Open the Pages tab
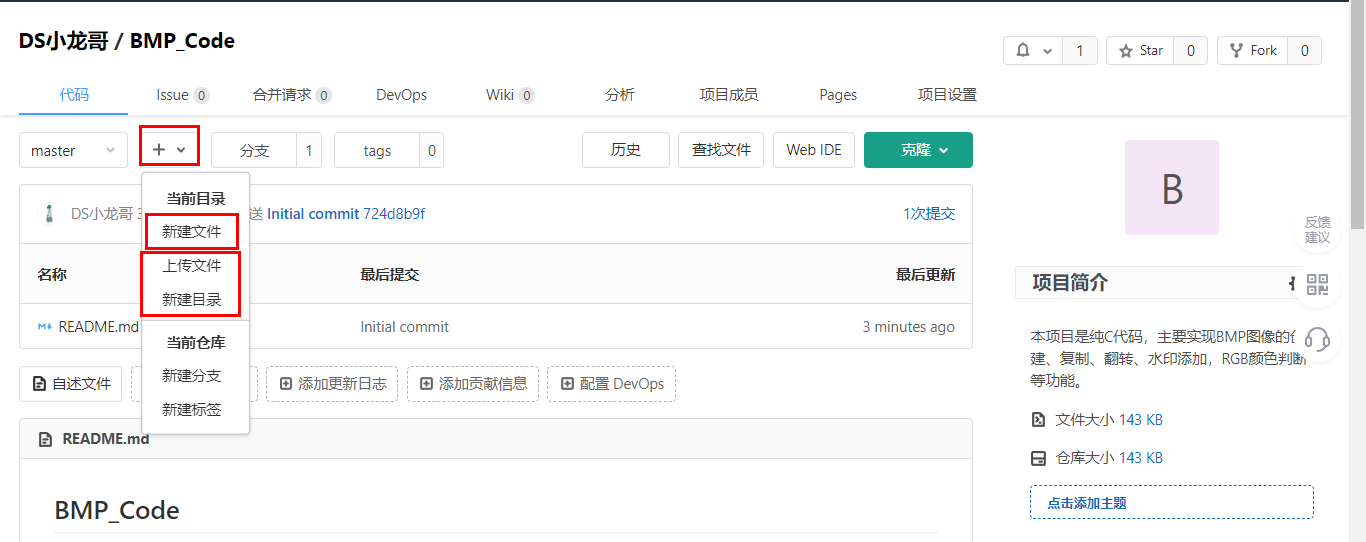Screen dimensions: 1366x542 pos(838,95)
